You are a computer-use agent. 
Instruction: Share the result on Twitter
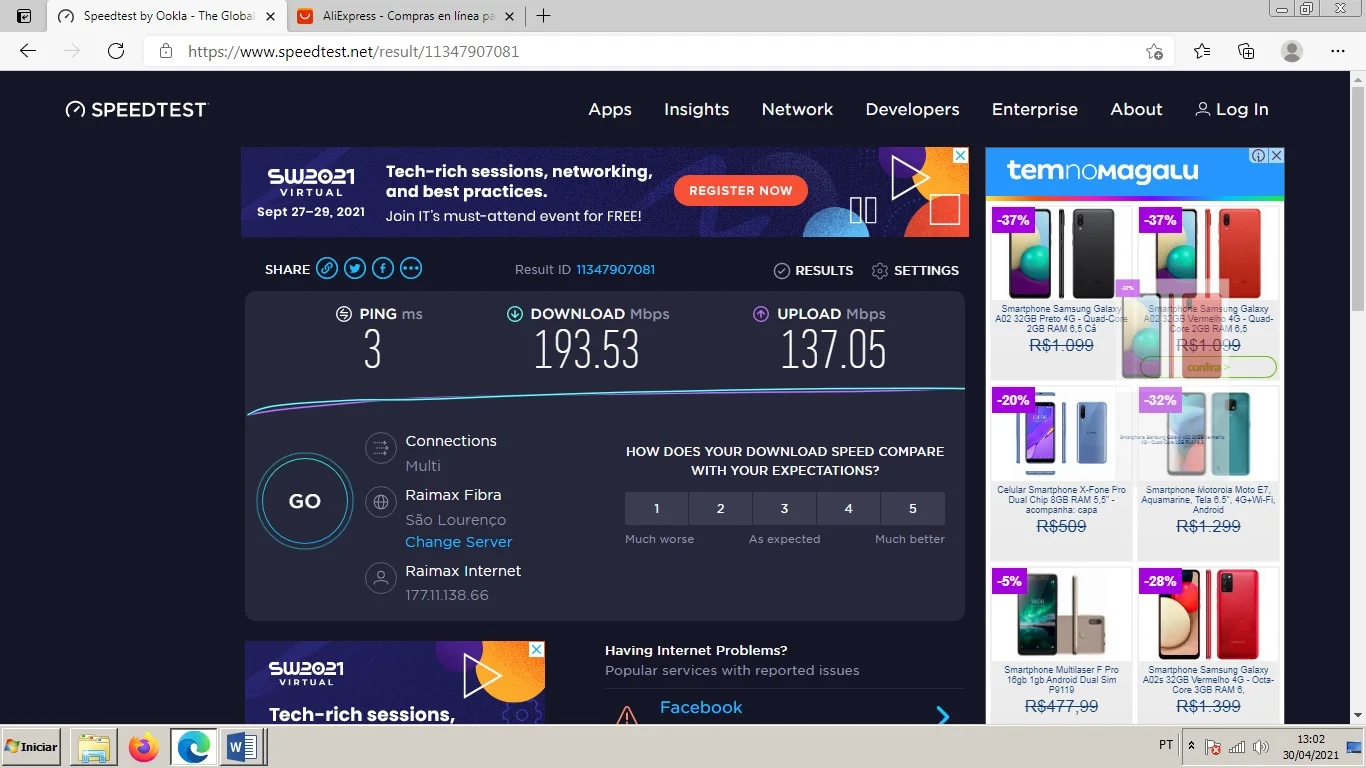point(355,268)
